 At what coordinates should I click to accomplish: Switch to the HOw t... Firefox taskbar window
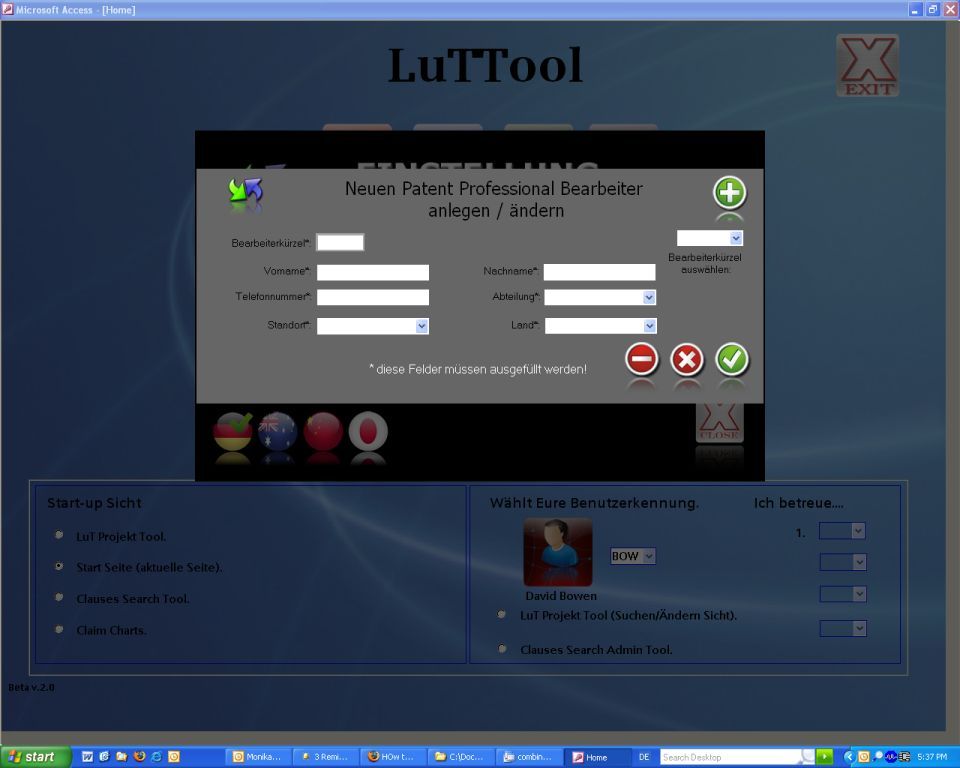point(392,757)
